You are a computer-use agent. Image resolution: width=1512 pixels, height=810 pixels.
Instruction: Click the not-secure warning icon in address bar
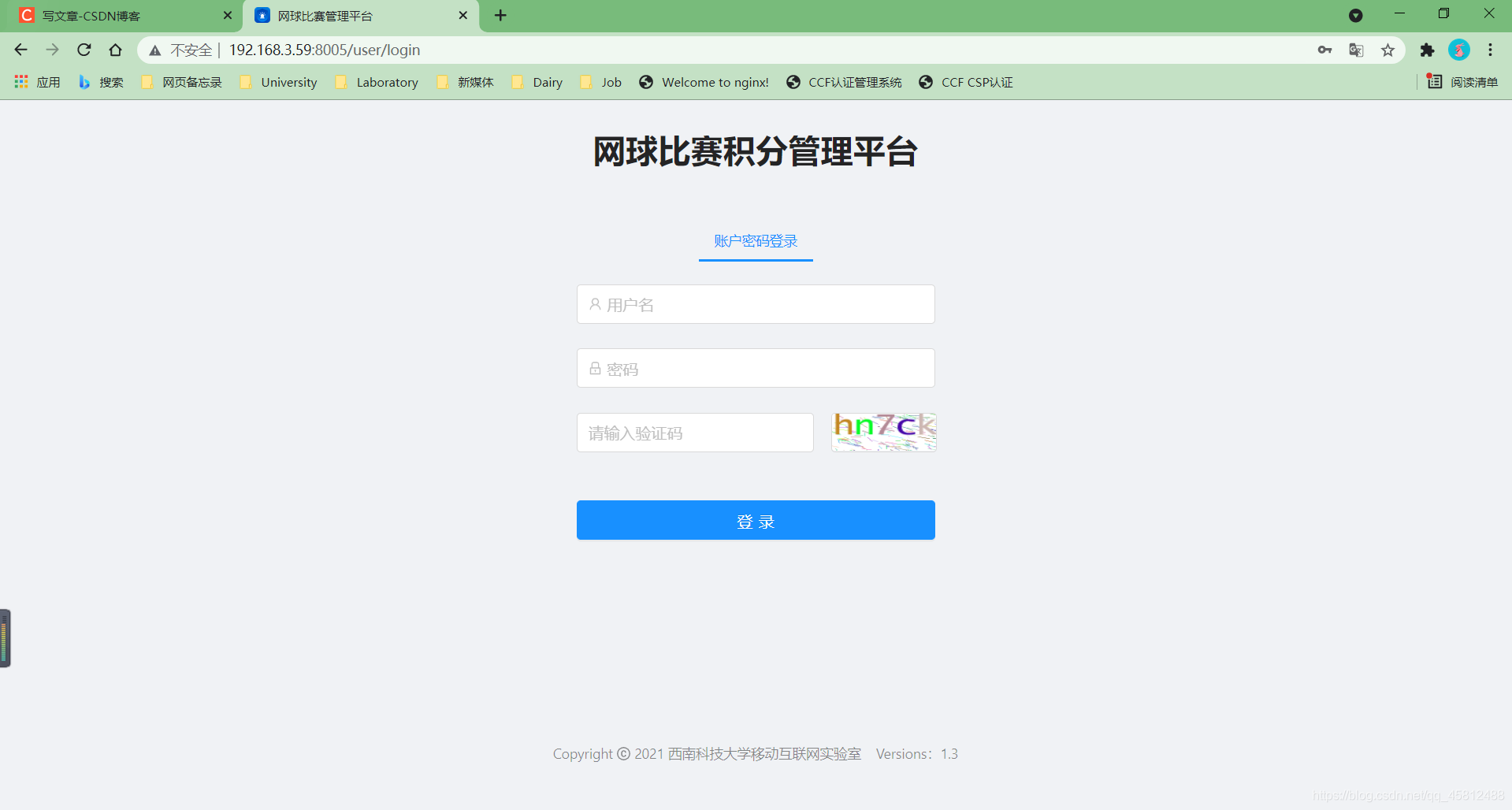(x=155, y=50)
